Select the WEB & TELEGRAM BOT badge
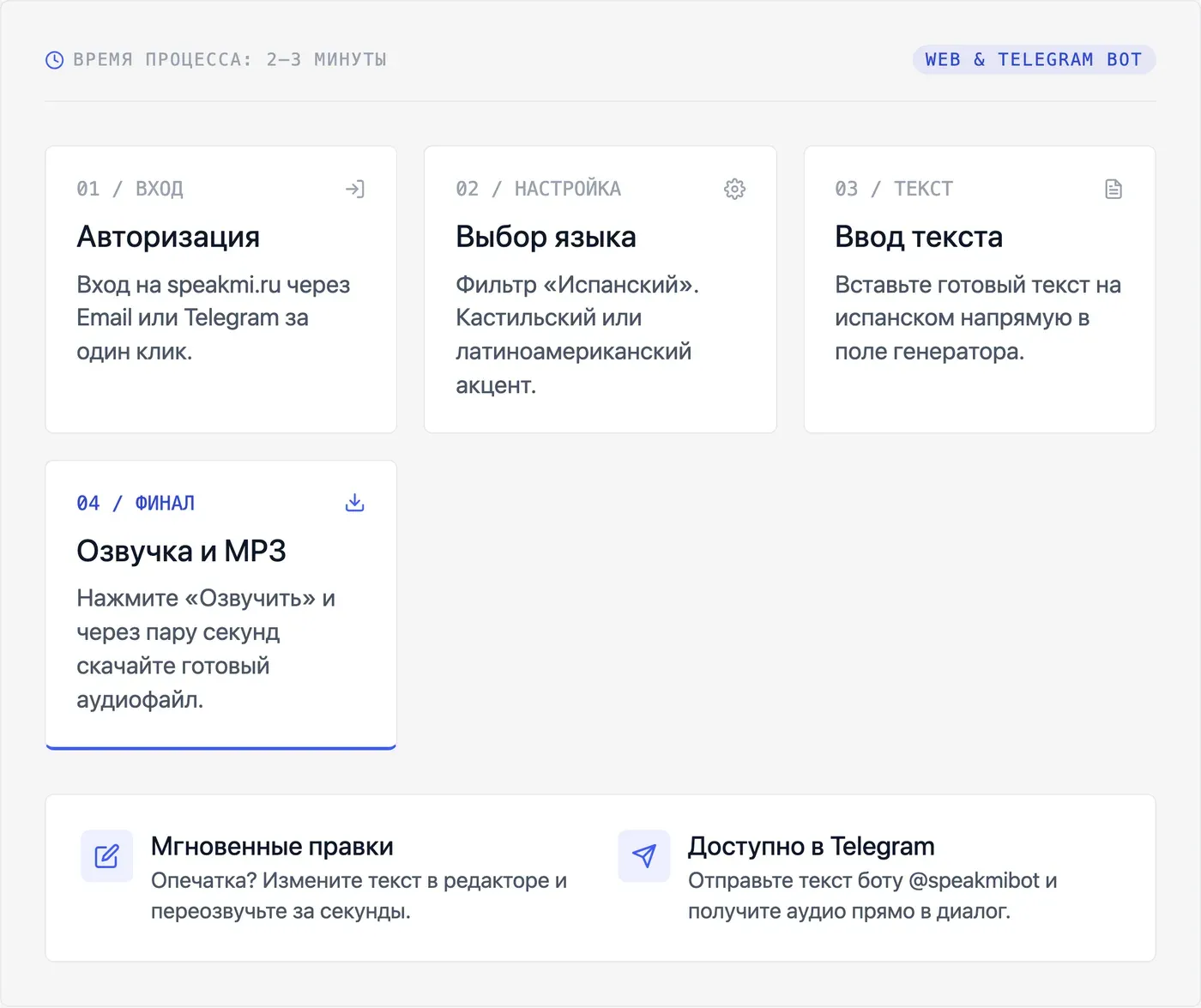This screenshot has width=1201, height=1008. pos(1034,59)
